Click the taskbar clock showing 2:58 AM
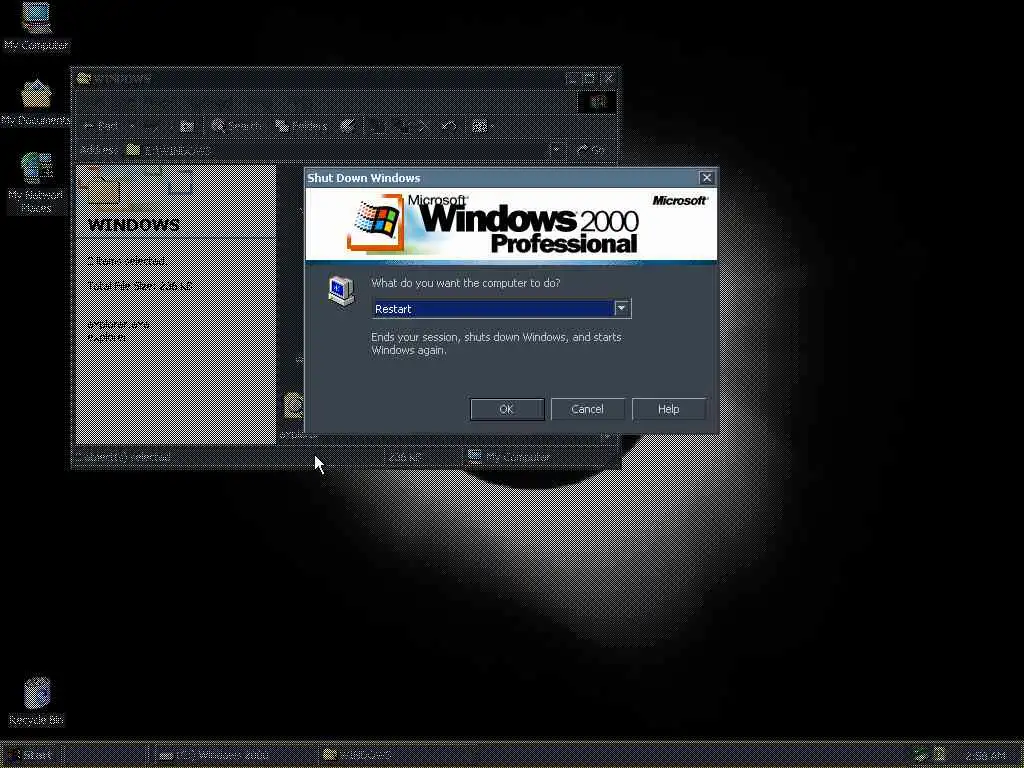The image size is (1024, 768). [x=985, y=756]
